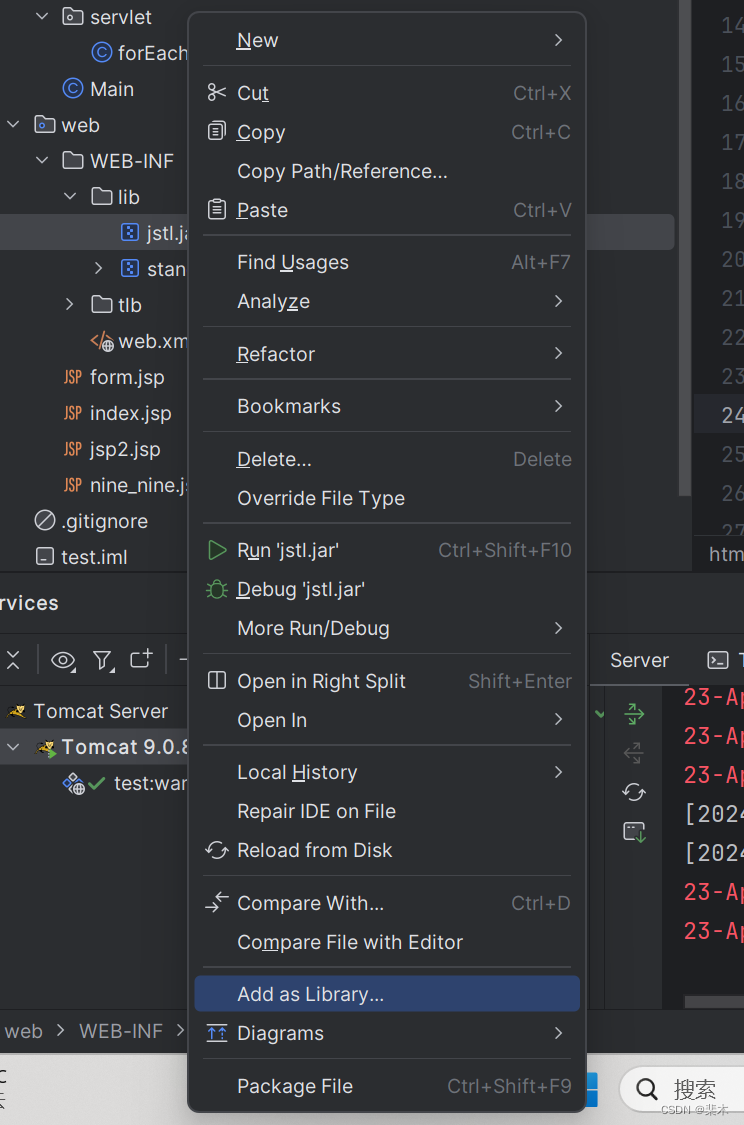This screenshot has width=744, height=1125.
Task: Click the Paste clipboard icon
Action: tap(217, 210)
